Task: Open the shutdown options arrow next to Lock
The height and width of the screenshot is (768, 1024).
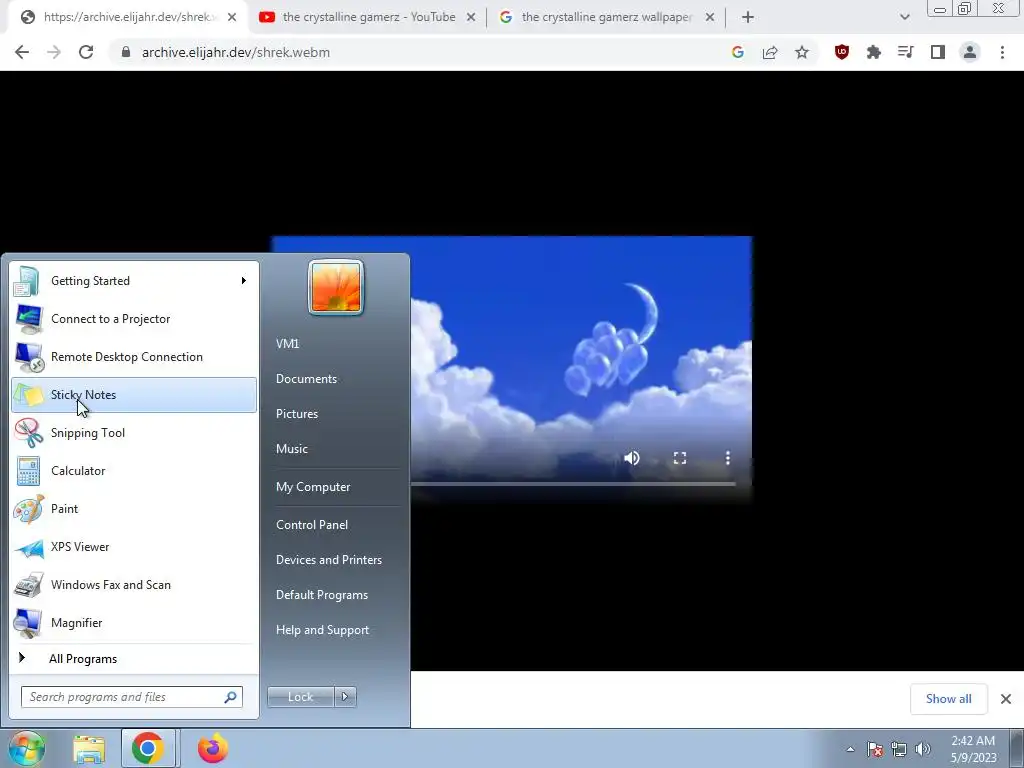Action: tap(345, 697)
